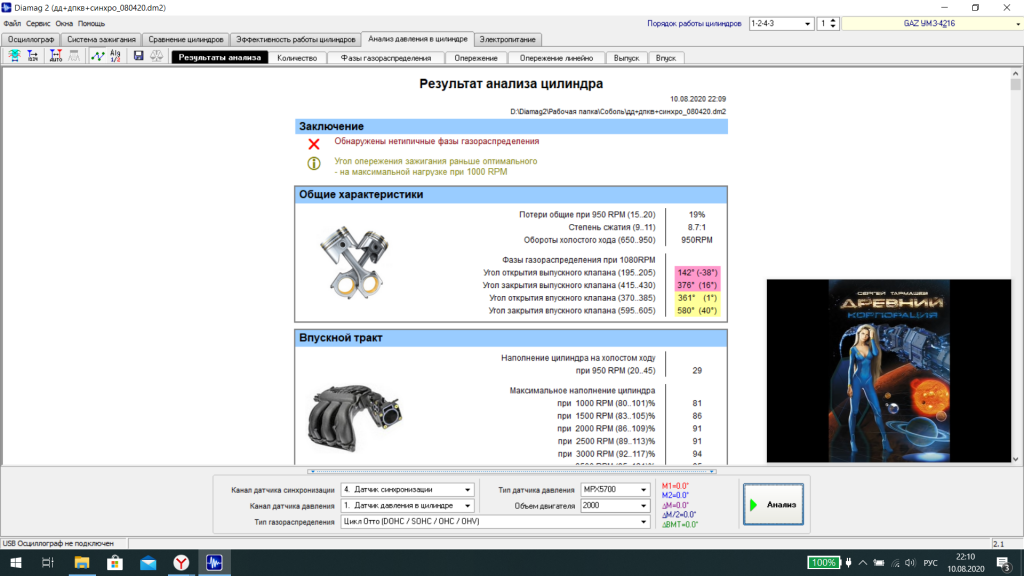Open the Опережение subtab

point(476,57)
